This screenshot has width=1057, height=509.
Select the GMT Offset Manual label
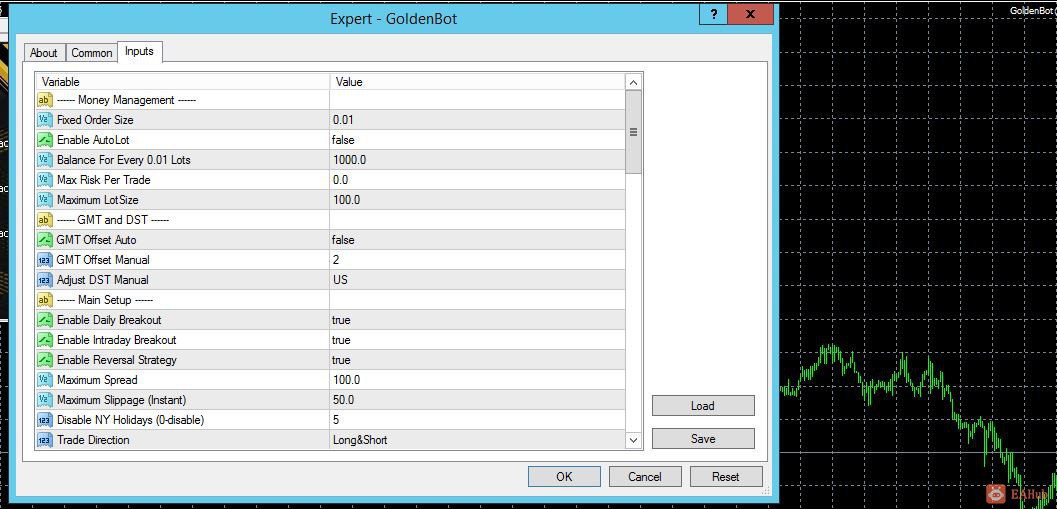point(103,260)
